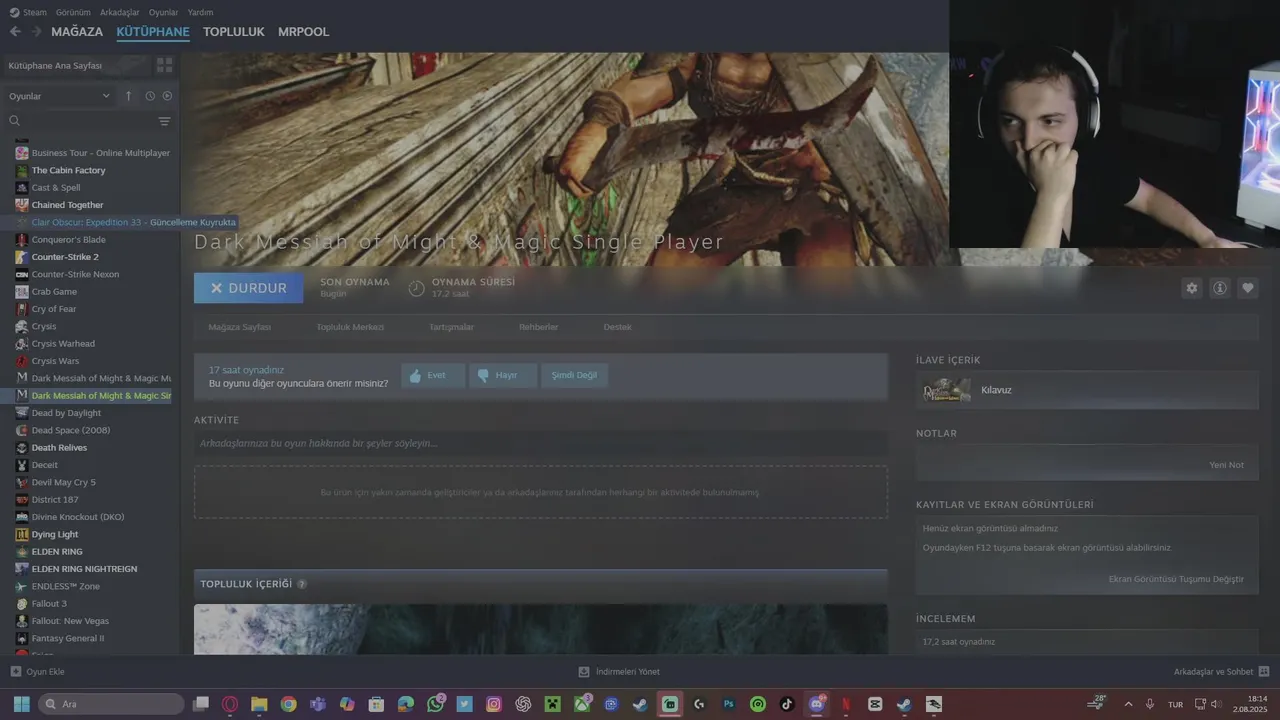This screenshot has width=1280, height=720.
Task: Open community content screenshot thumbnail
Action: 540,629
